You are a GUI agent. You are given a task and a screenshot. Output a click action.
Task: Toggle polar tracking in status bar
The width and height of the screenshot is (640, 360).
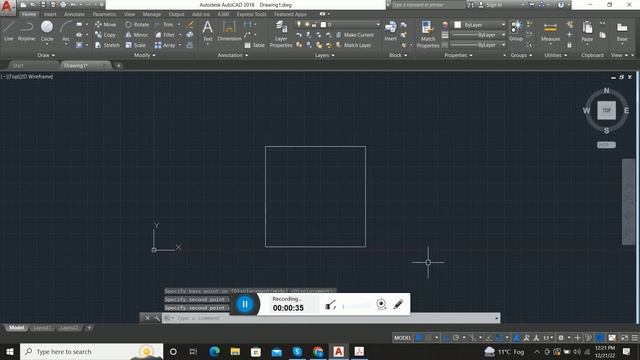click(456, 338)
